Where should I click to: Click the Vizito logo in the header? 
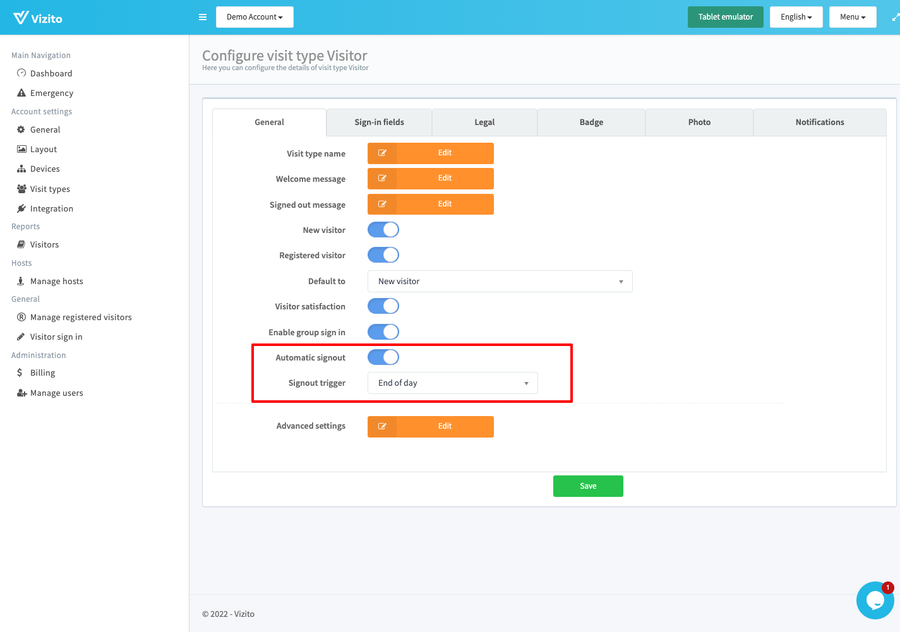[38, 17]
